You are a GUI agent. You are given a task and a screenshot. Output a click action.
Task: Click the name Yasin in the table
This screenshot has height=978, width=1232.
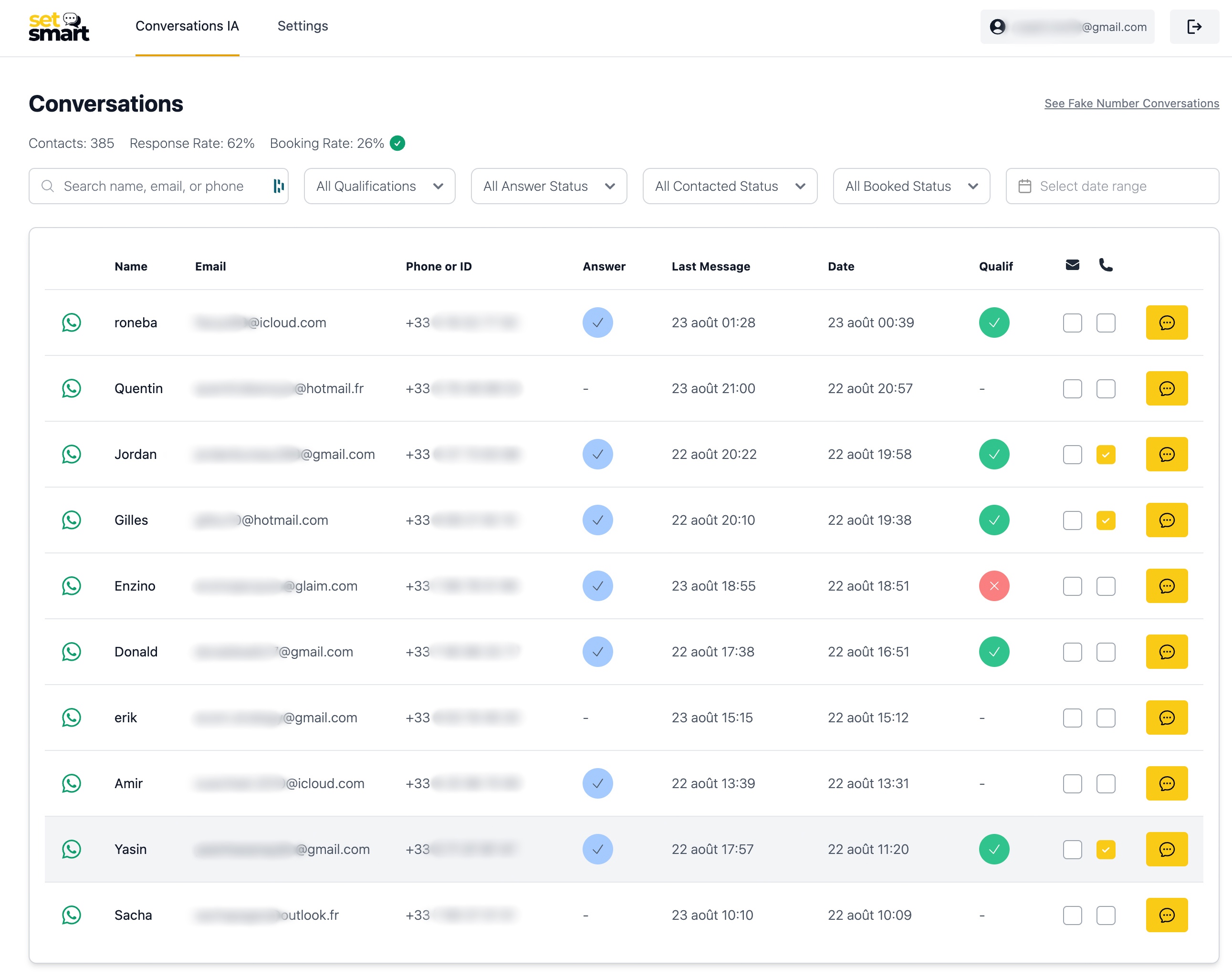pyautogui.click(x=130, y=850)
